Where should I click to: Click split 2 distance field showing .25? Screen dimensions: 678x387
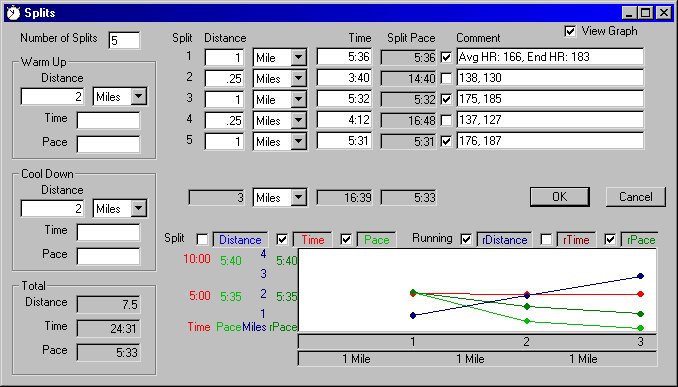(x=224, y=78)
